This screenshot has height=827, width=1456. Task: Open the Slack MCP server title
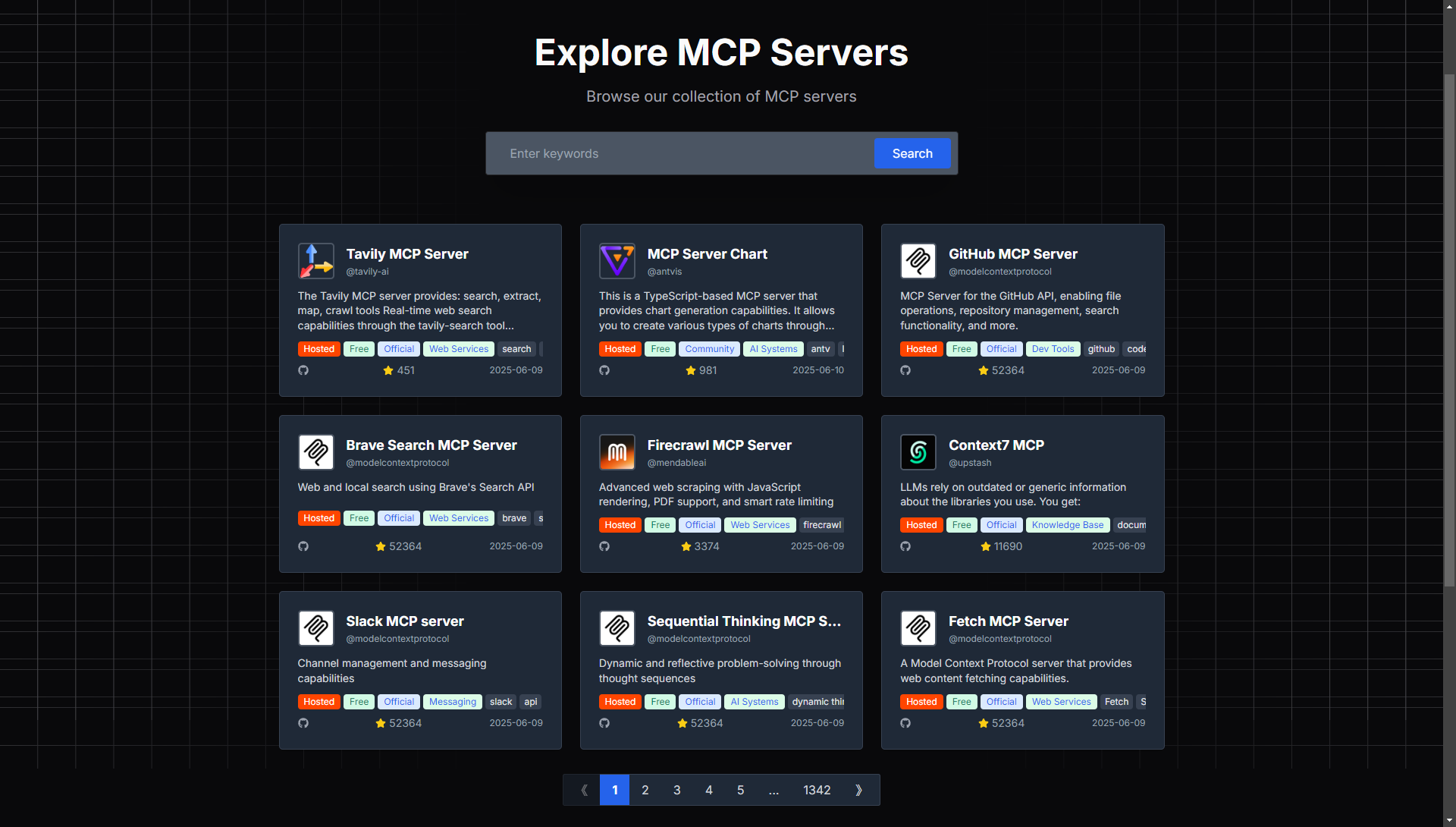click(405, 621)
